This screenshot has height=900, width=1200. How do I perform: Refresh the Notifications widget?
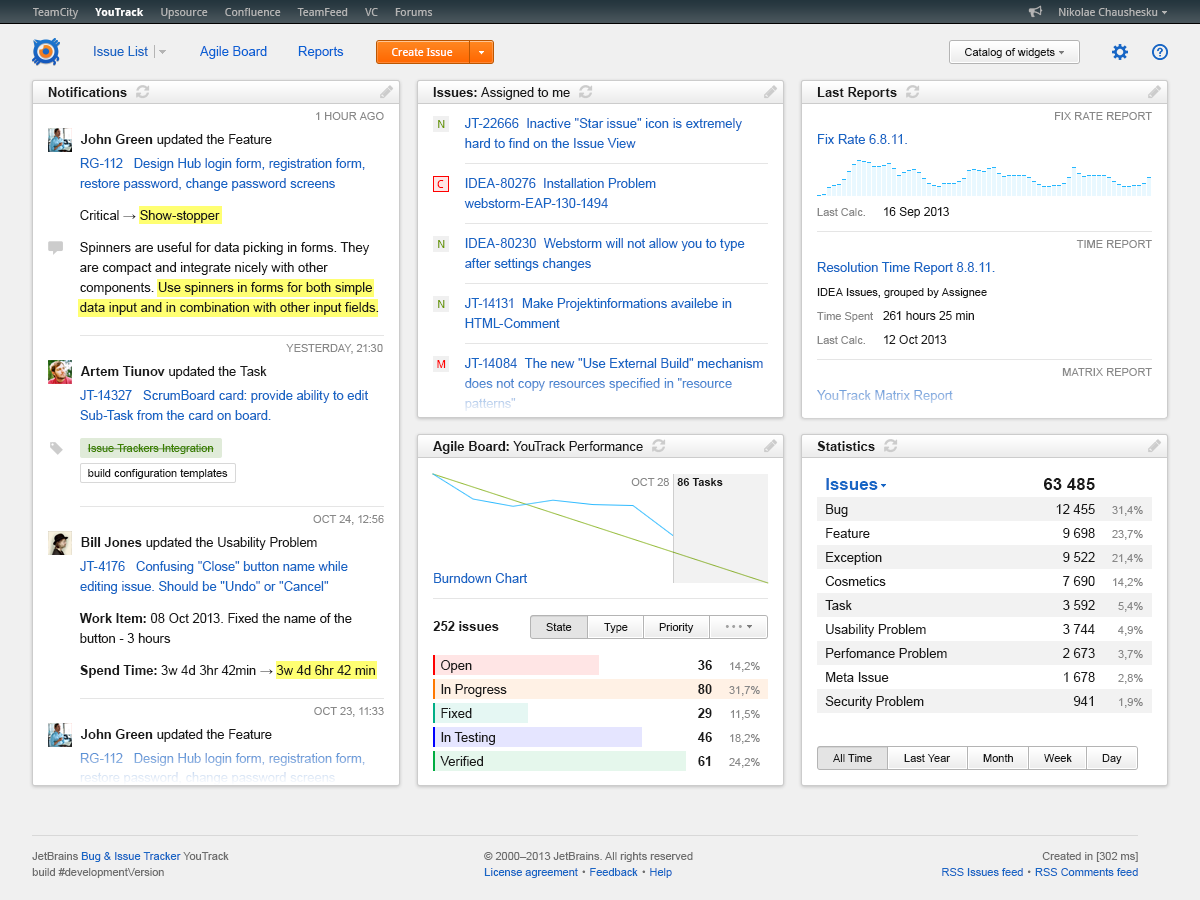143,92
